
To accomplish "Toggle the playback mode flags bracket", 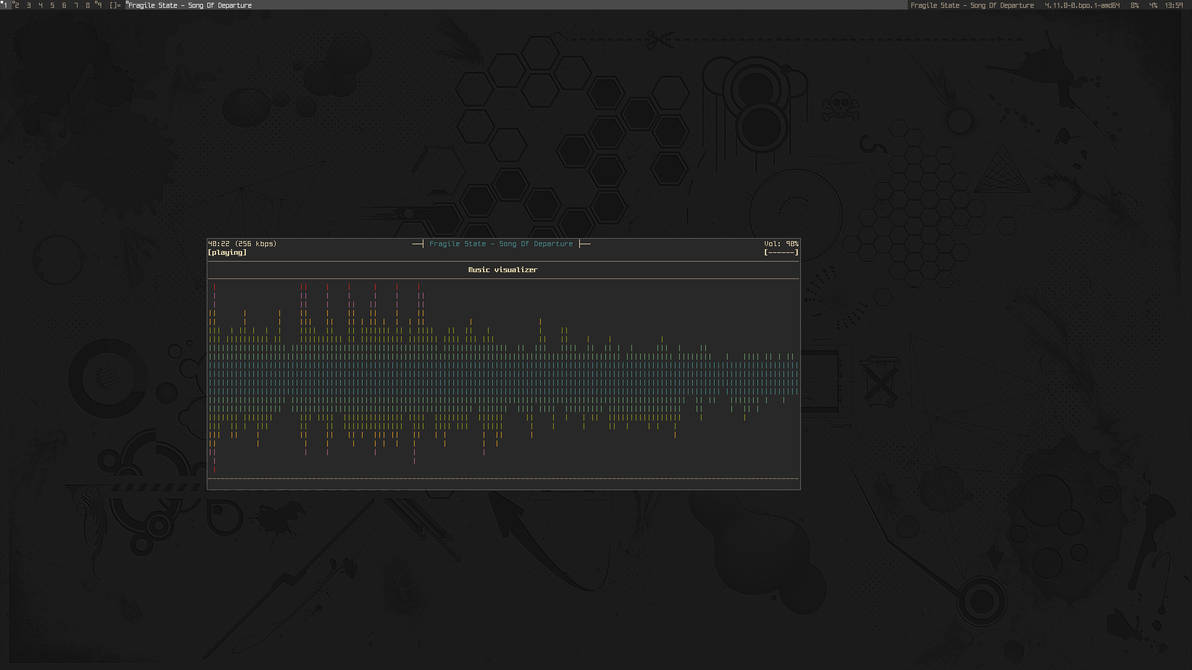I will (x=781, y=253).
